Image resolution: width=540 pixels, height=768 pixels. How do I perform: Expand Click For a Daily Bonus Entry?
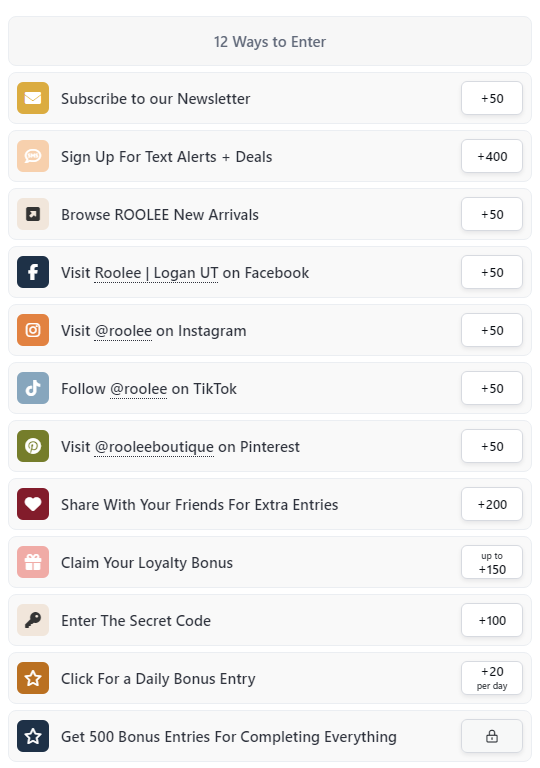coord(270,678)
